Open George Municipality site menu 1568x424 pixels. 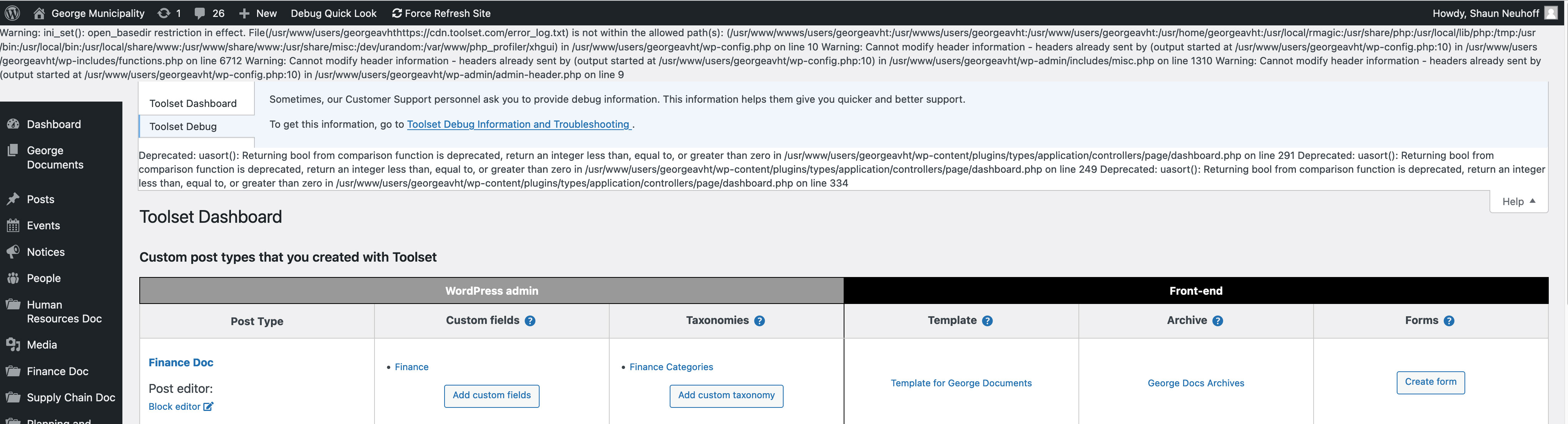click(x=89, y=13)
